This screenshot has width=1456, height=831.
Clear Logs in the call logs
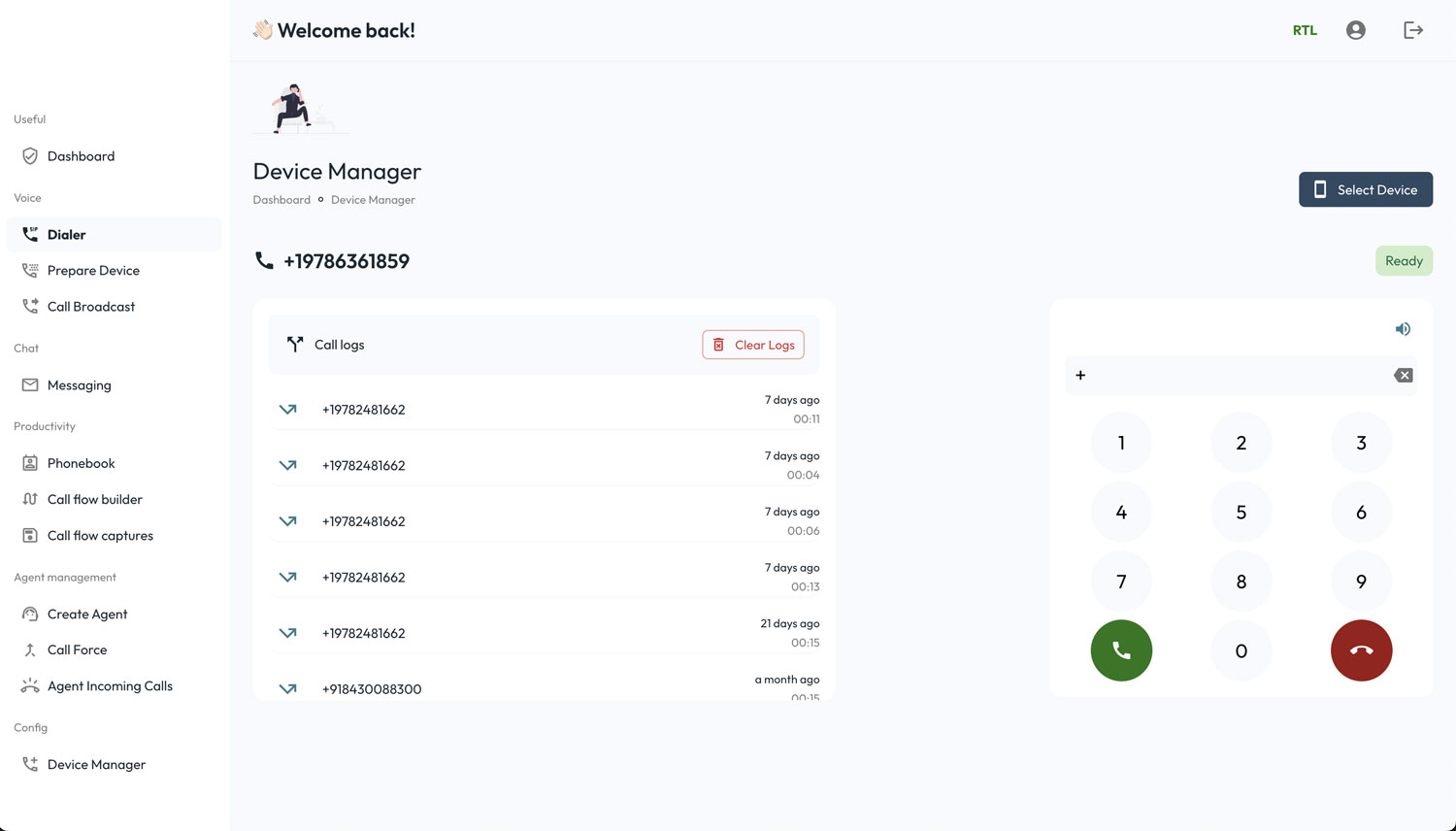coord(753,345)
